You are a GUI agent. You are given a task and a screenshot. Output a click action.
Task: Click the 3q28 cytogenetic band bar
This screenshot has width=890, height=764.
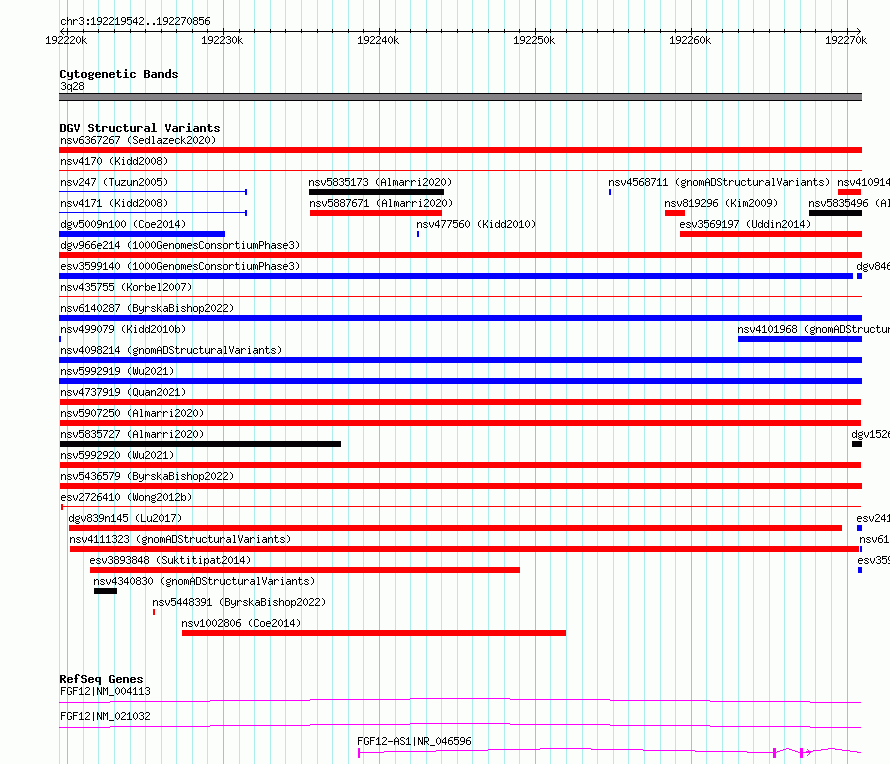point(460,97)
